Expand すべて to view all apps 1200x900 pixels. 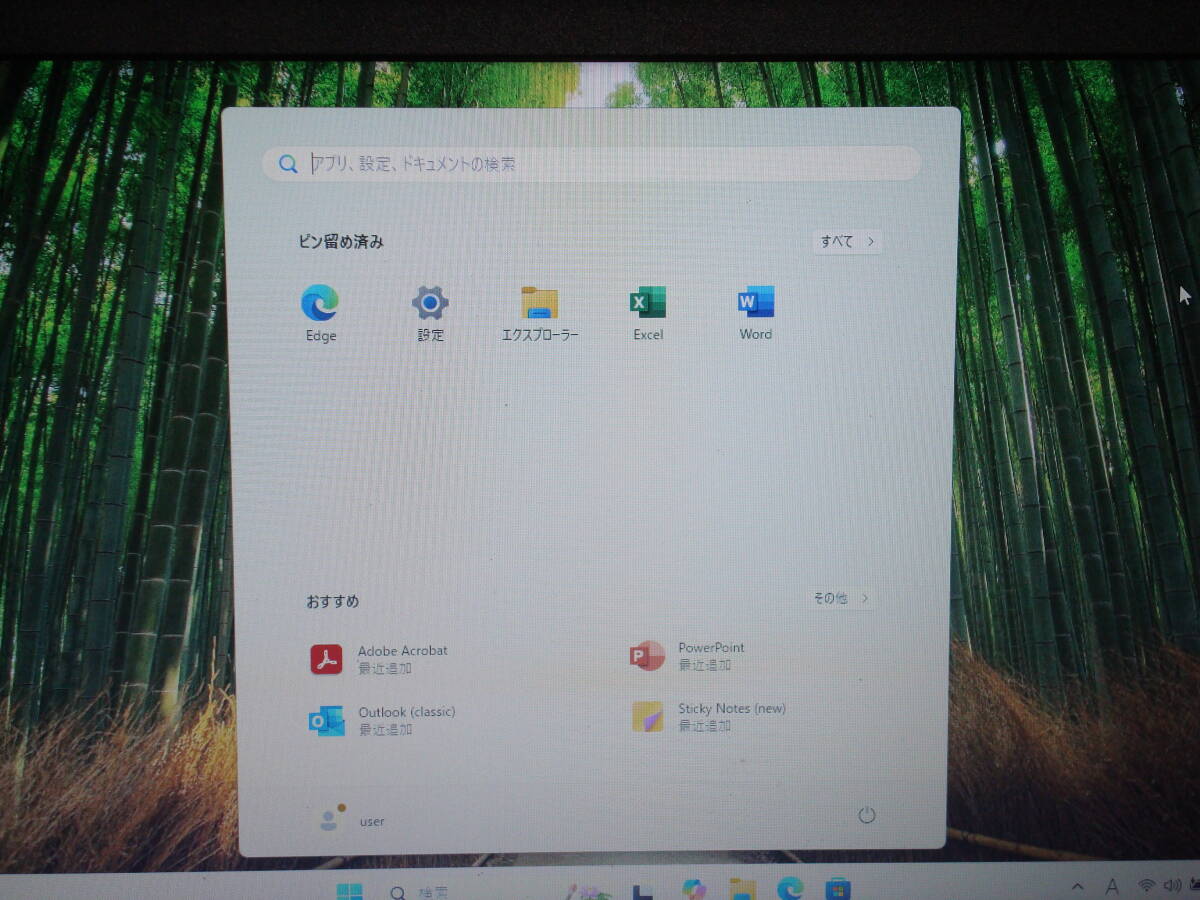pyautogui.click(x=845, y=241)
